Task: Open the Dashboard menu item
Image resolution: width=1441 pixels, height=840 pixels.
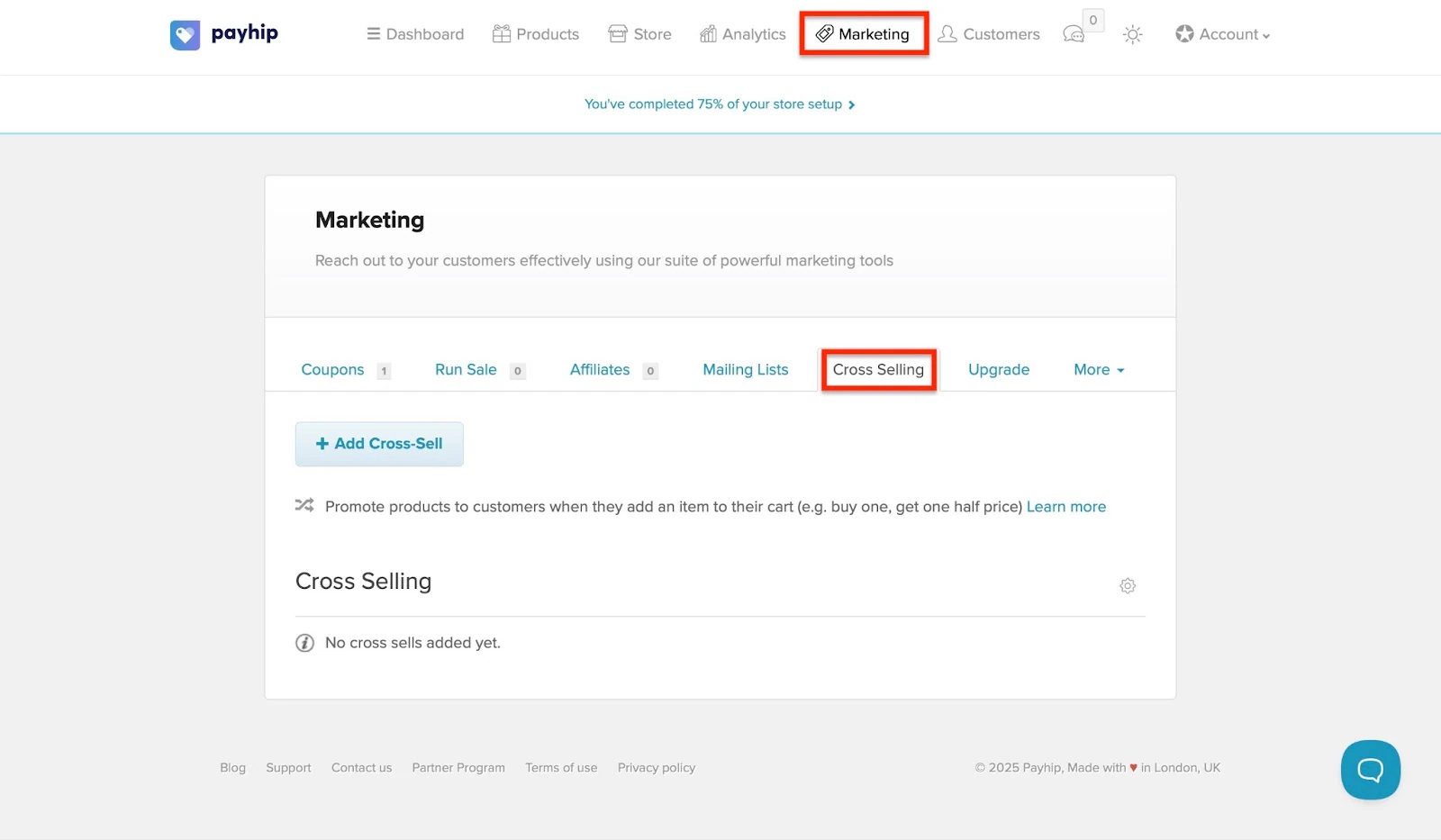Action: 415,34
